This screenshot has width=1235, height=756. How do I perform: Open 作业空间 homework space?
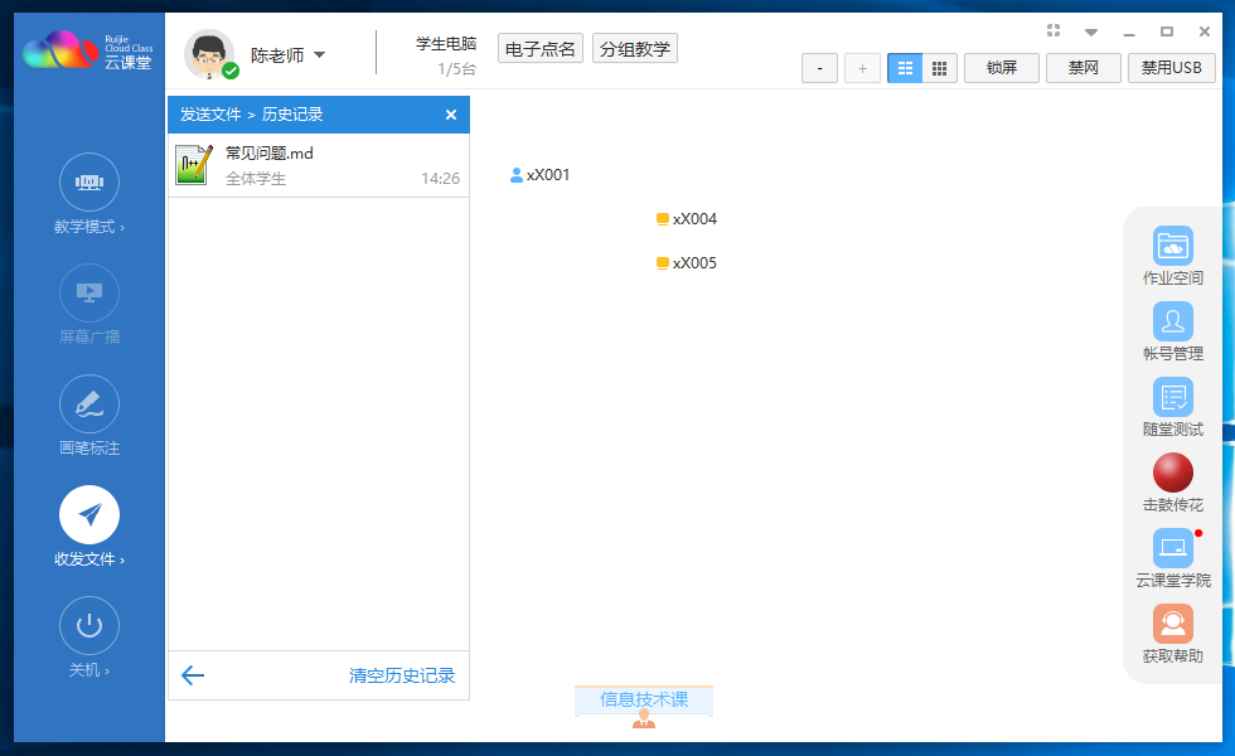pos(1173,246)
